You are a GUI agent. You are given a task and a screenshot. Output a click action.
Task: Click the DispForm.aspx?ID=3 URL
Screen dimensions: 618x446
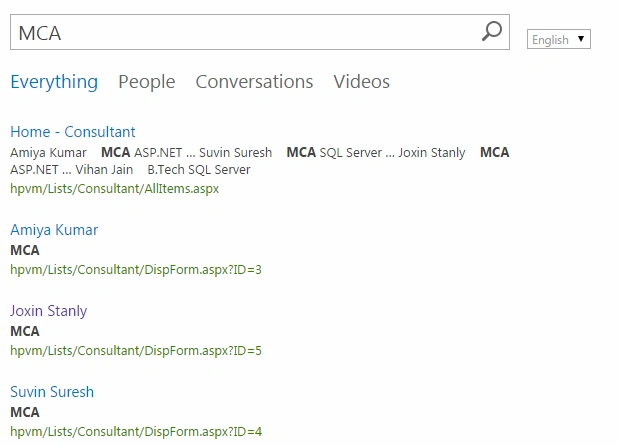[136, 270]
